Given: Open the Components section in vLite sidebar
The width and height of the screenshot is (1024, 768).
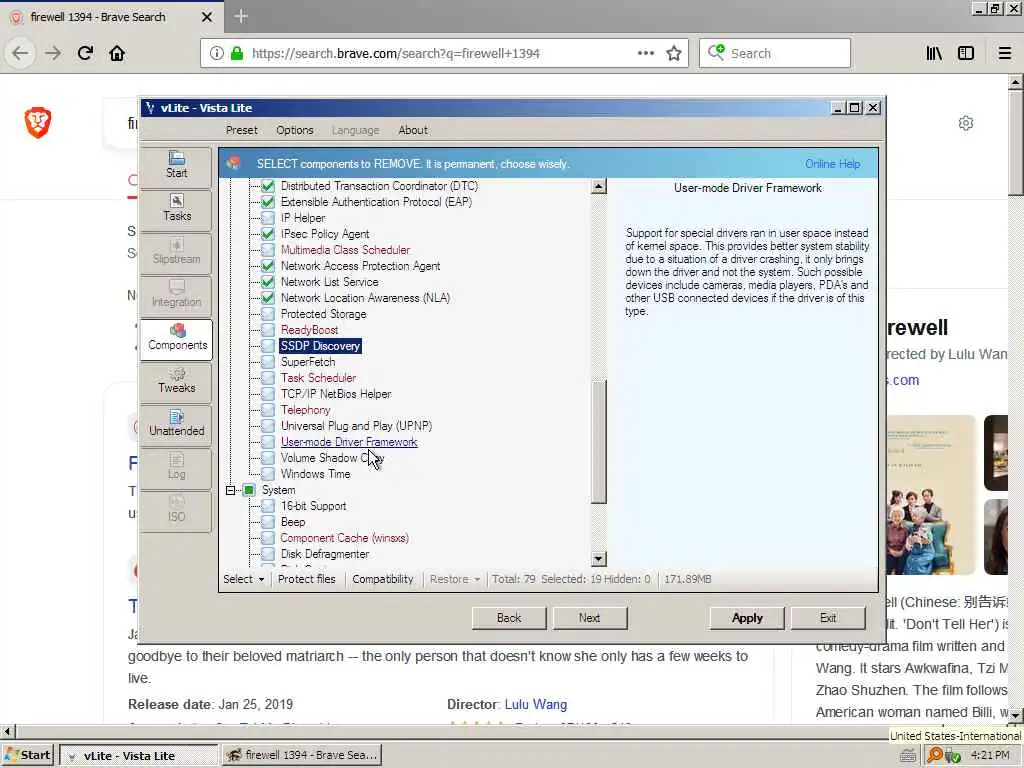Looking at the screenshot, I should (x=176, y=338).
